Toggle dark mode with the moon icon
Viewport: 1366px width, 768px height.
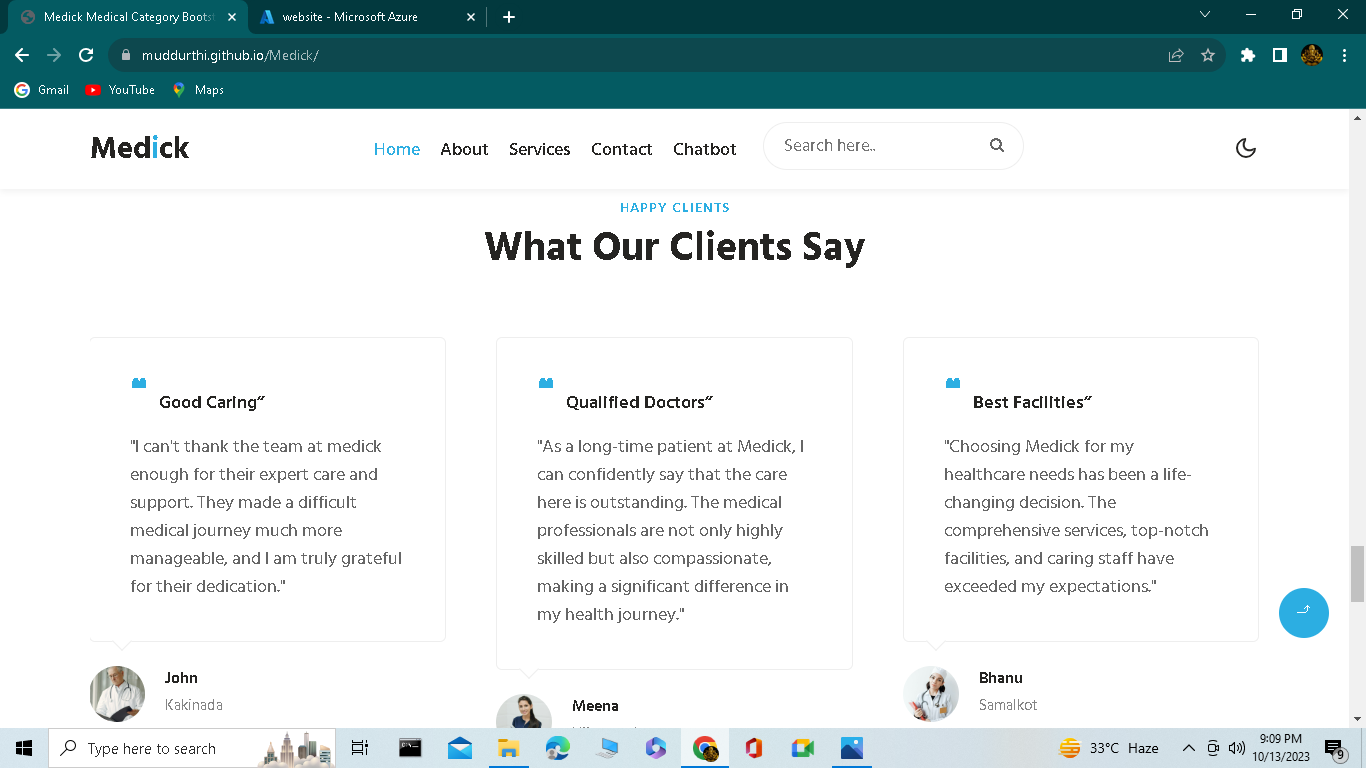(x=1246, y=147)
